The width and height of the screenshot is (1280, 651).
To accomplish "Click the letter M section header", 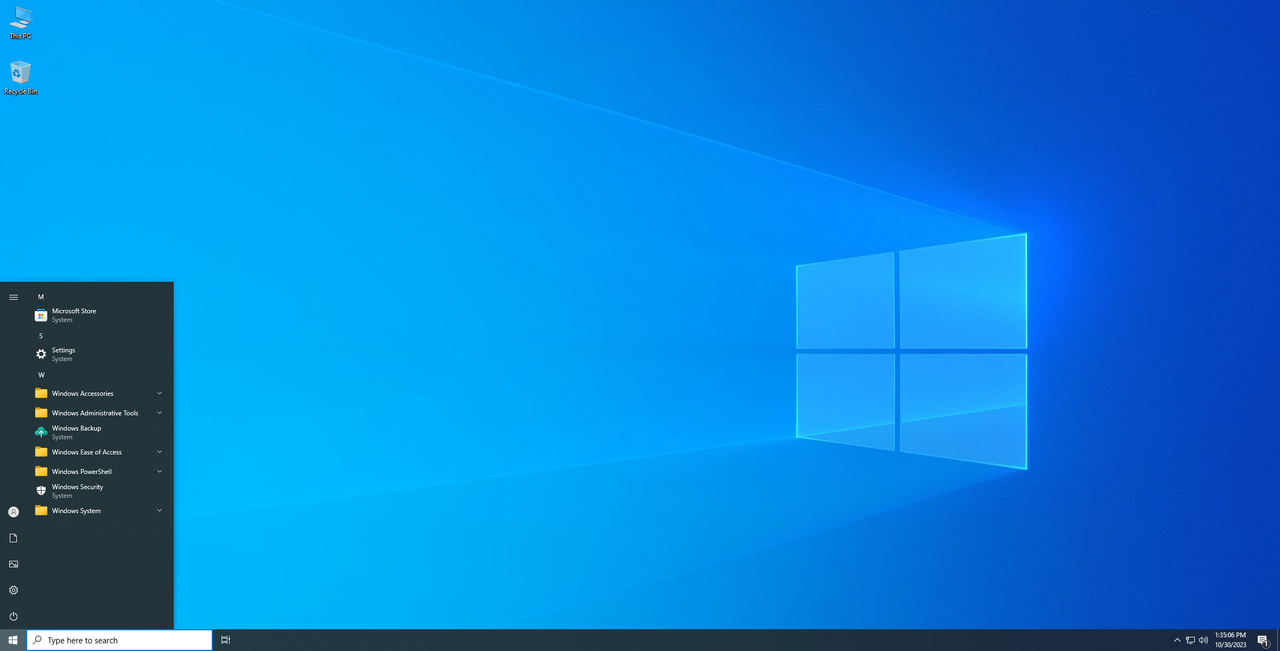I will tap(41, 297).
